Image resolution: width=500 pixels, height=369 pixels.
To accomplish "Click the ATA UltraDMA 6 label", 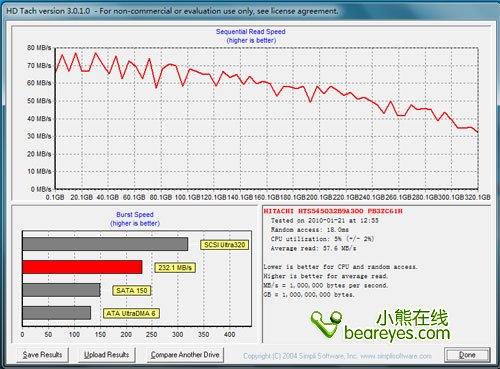I will pyautogui.click(x=131, y=314).
